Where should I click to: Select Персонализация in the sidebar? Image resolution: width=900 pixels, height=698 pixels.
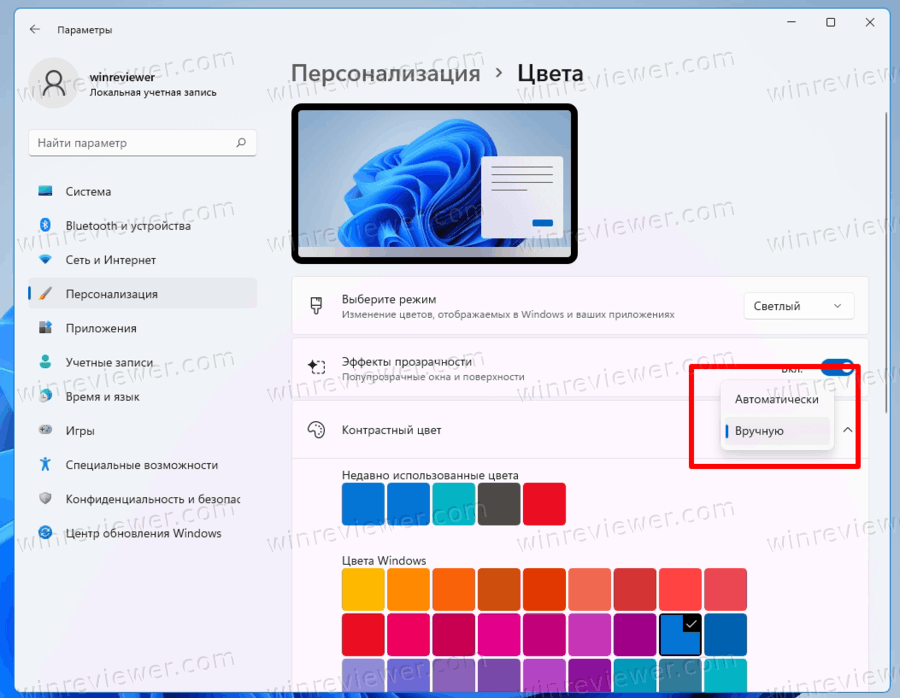(x=142, y=294)
